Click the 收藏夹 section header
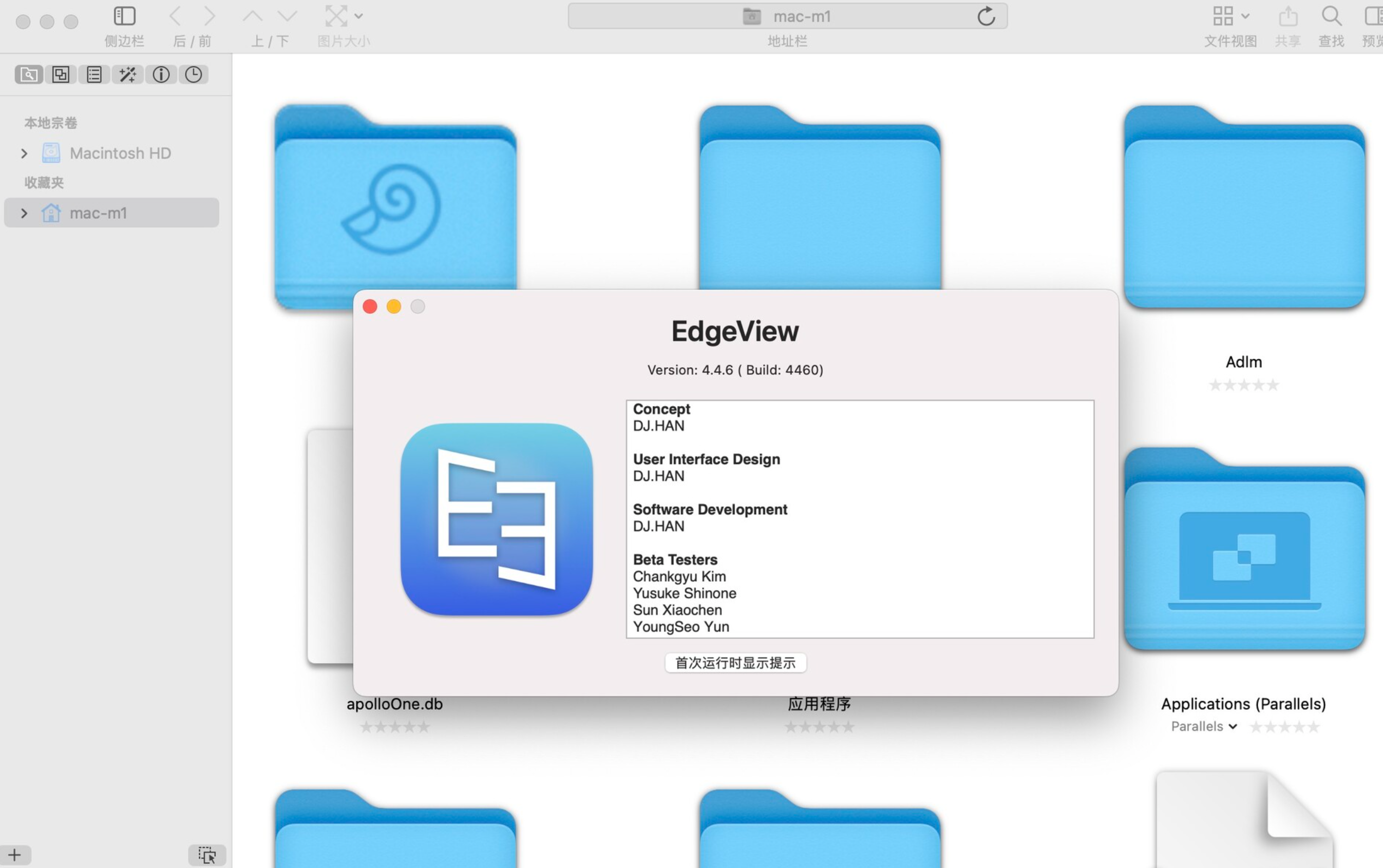1383x868 pixels. (44, 183)
